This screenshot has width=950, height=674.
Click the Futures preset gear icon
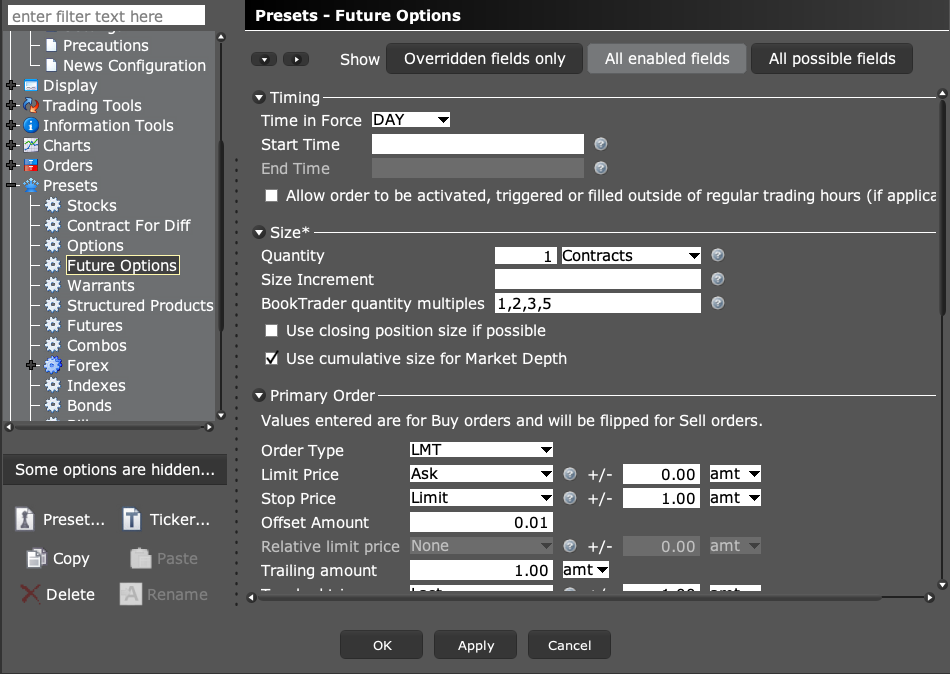pyautogui.click(x=53, y=325)
